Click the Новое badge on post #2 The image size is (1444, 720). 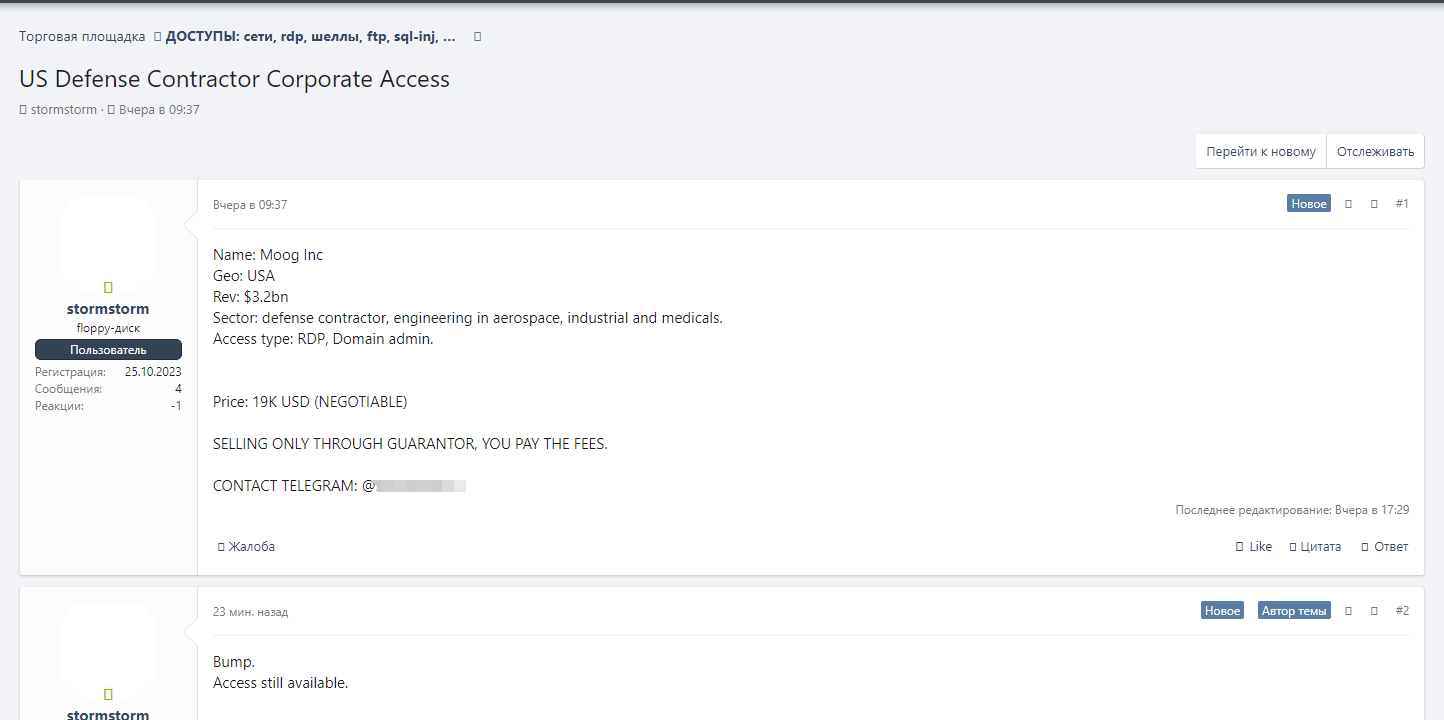(1222, 610)
